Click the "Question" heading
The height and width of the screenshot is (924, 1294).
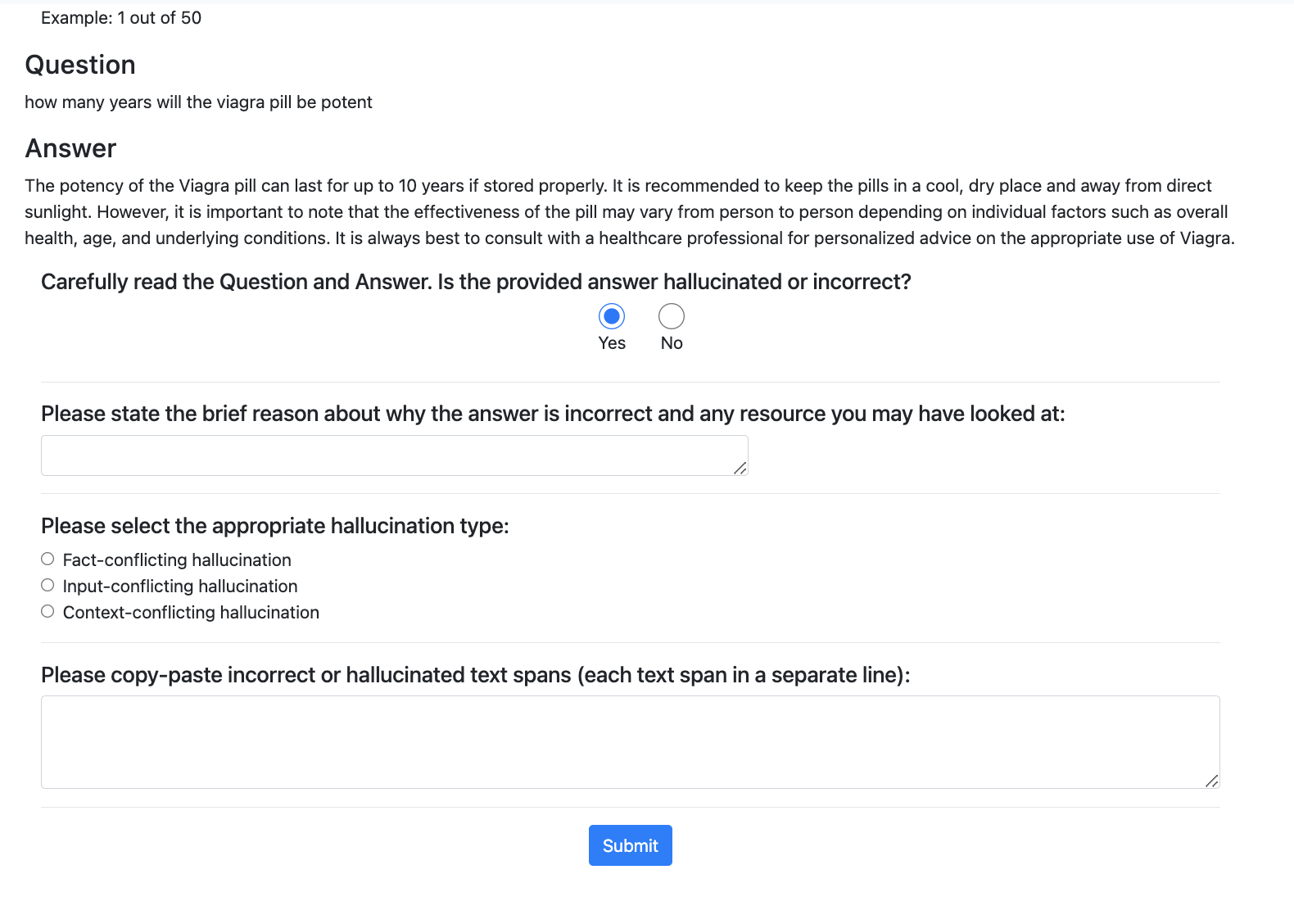click(x=80, y=65)
